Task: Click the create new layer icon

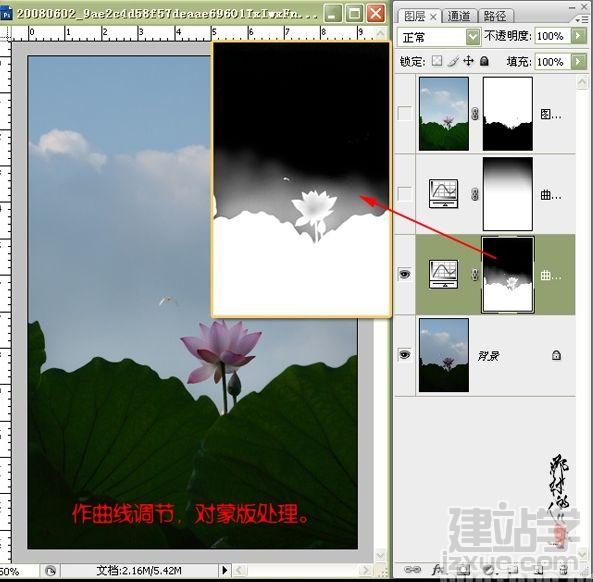Action: coord(539,569)
